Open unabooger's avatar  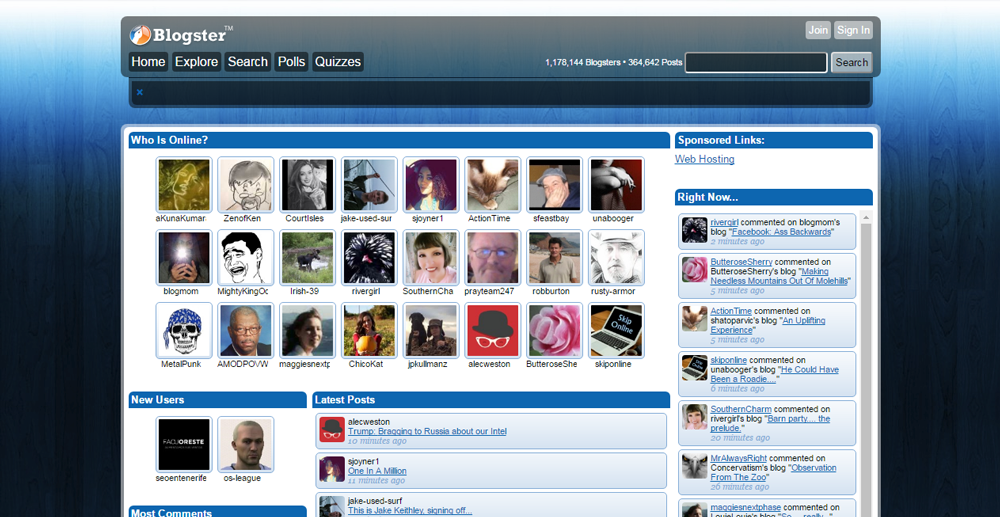616,185
